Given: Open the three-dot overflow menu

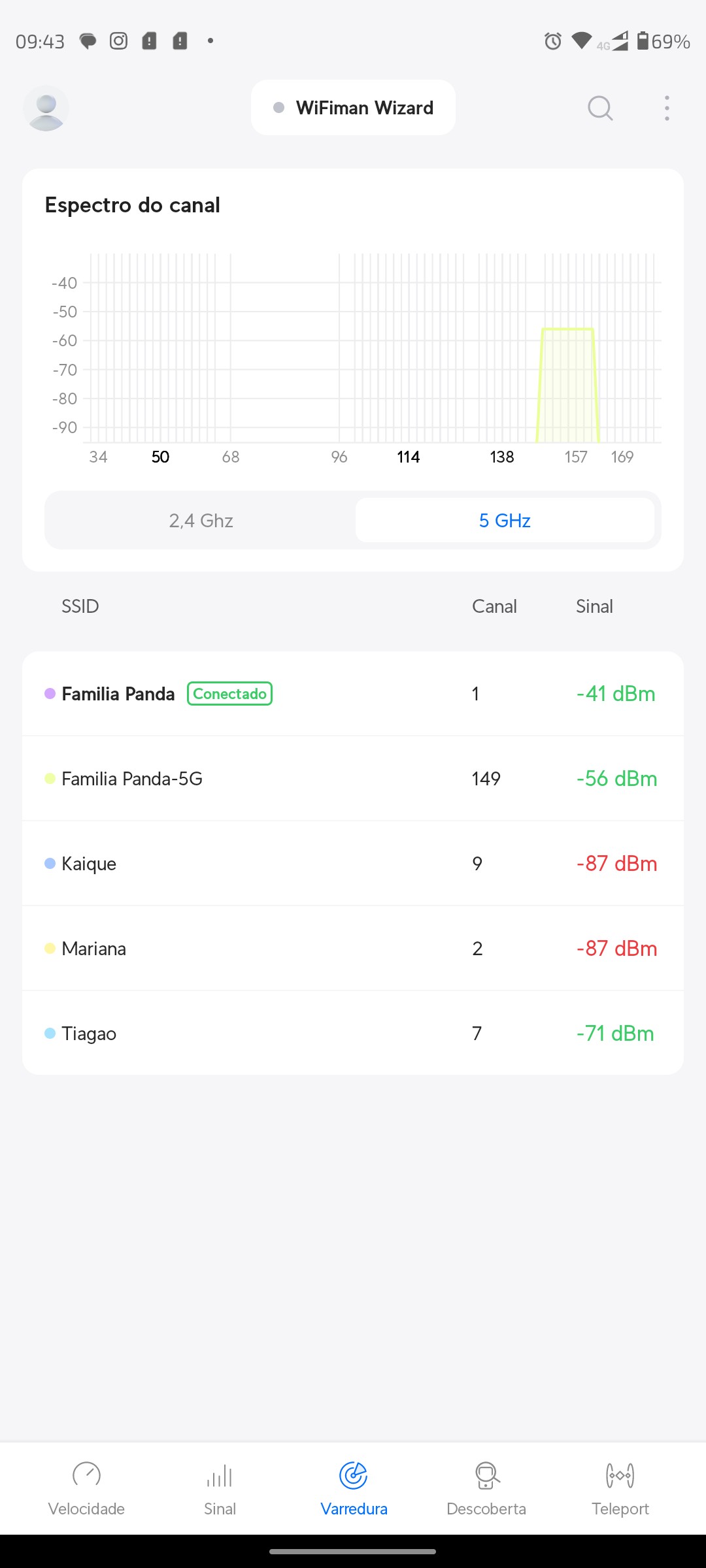Looking at the screenshot, I should [667, 108].
